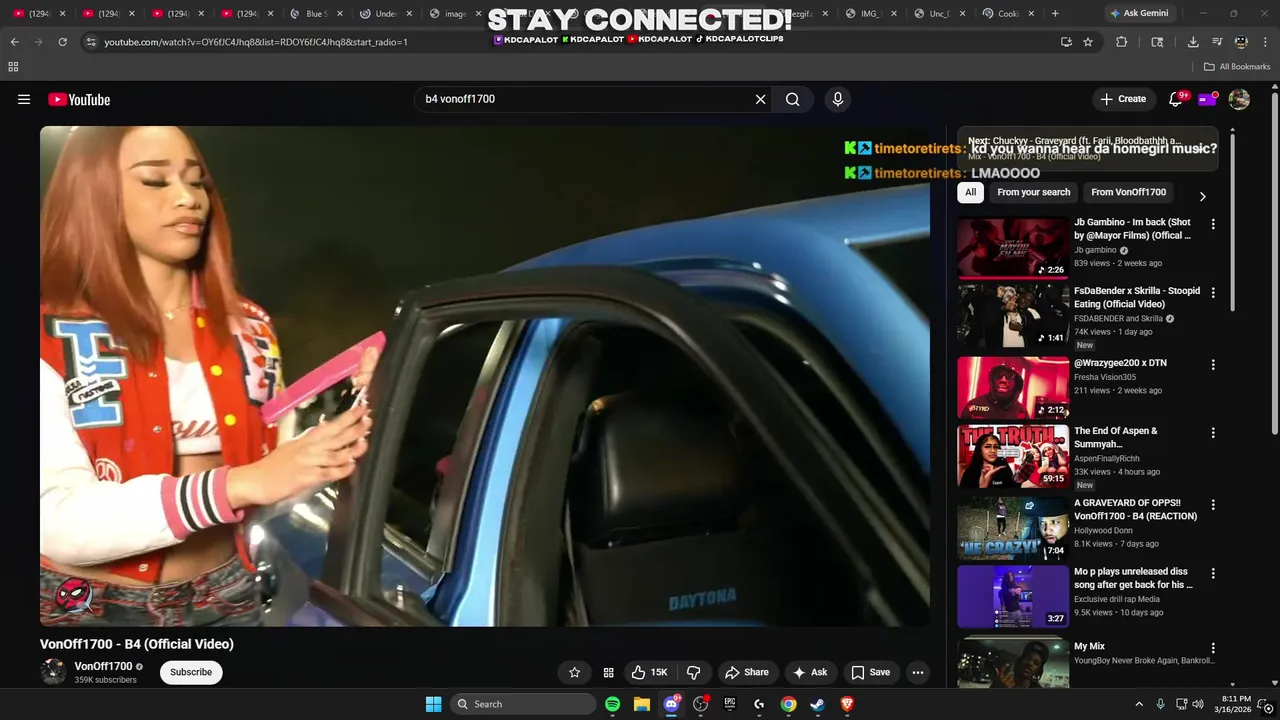Open the All Bookmarks folder
Image resolution: width=1280 pixels, height=720 pixels.
click(x=1237, y=67)
